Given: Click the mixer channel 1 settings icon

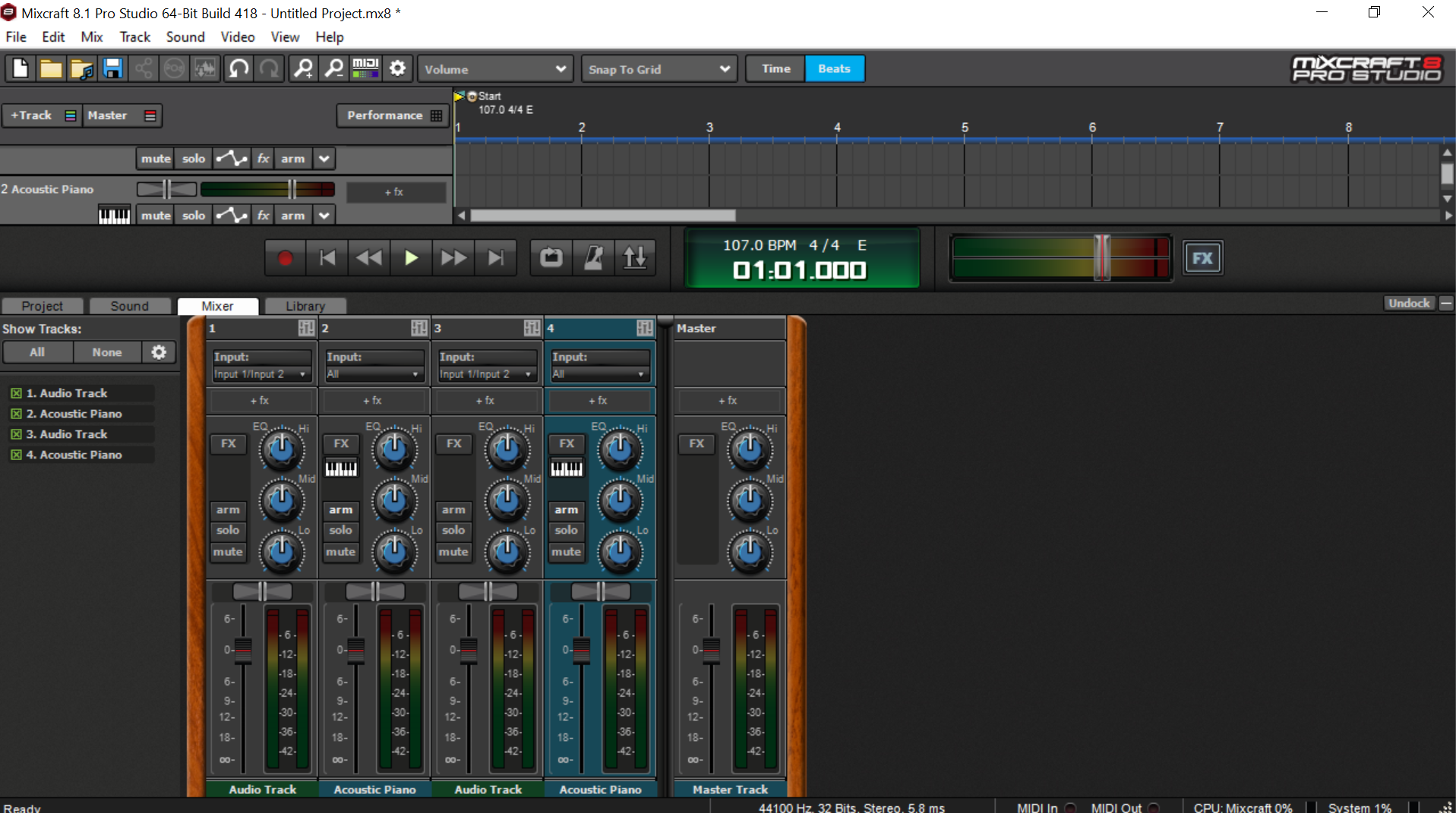Looking at the screenshot, I should pyautogui.click(x=306, y=328).
